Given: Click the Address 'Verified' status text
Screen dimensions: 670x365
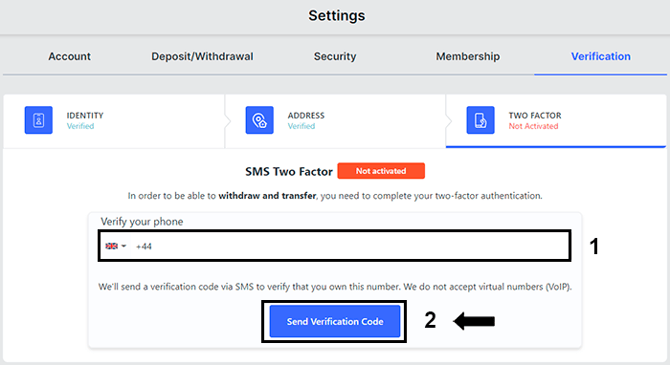Looking at the screenshot, I should (x=301, y=126).
